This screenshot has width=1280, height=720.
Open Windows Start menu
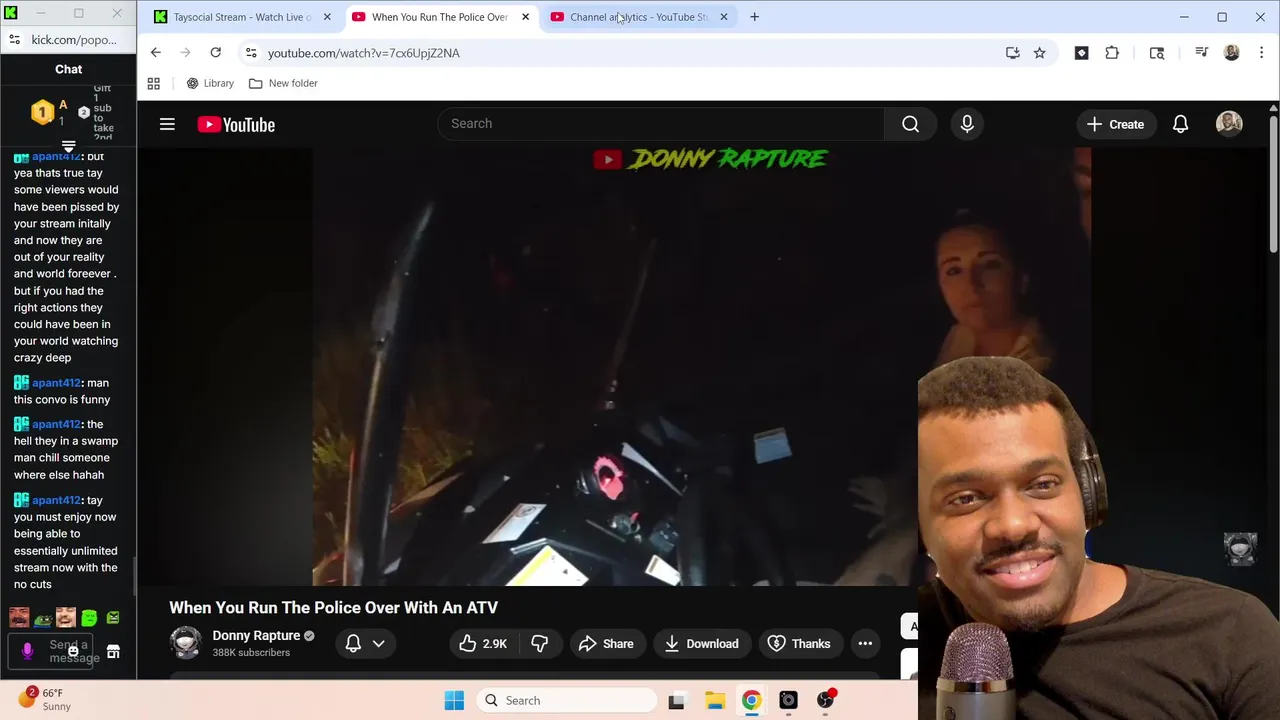tap(454, 701)
